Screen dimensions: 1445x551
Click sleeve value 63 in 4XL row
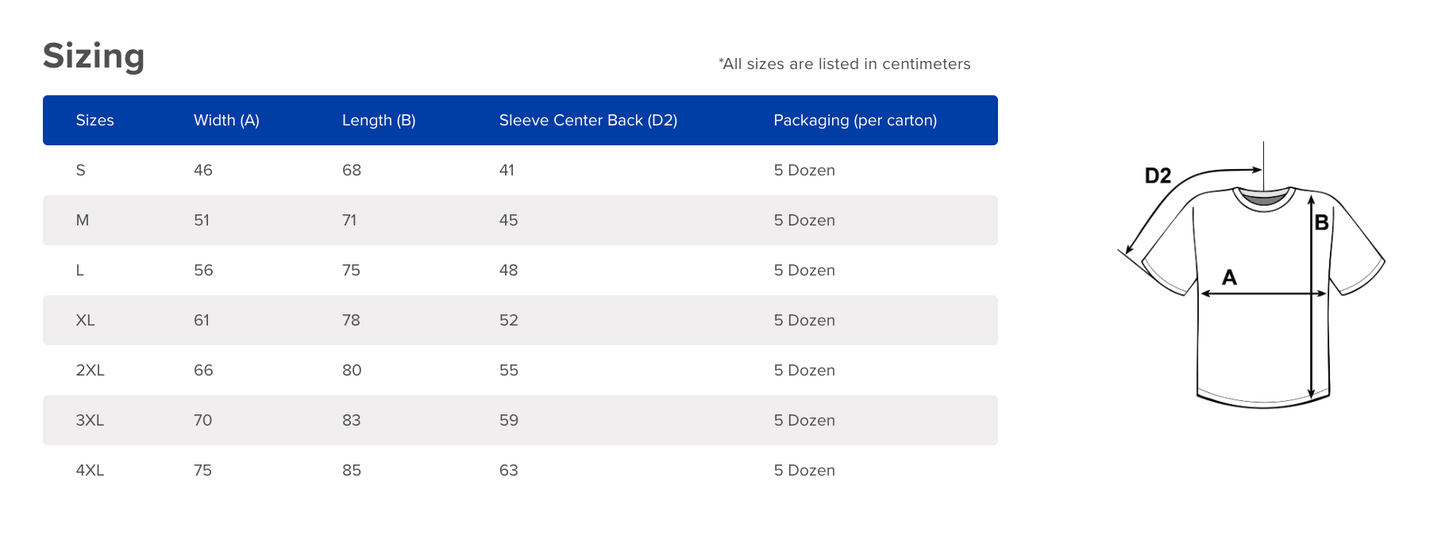tap(509, 470)
